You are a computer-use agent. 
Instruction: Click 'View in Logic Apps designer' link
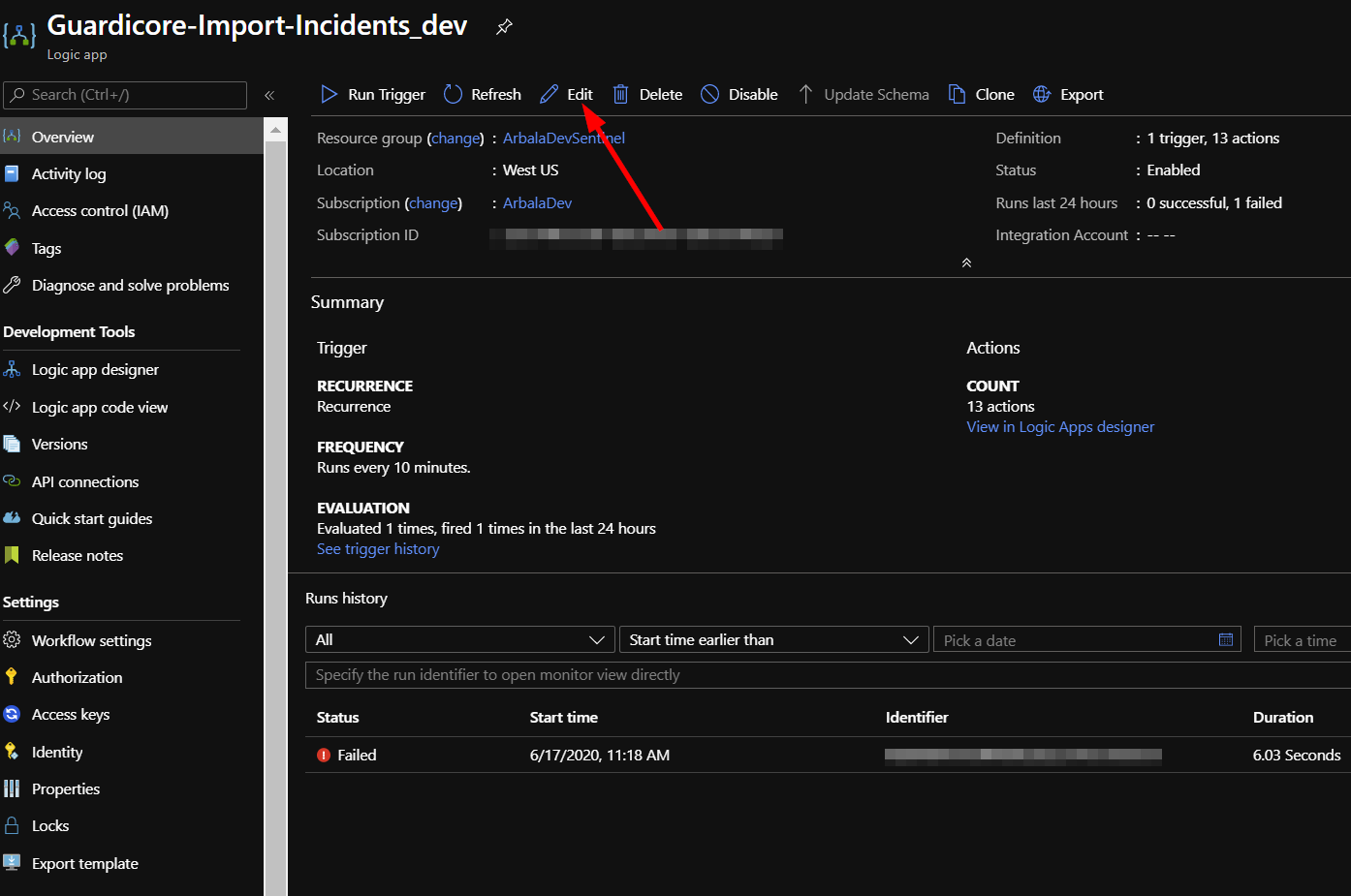[x=1060, y=426]
